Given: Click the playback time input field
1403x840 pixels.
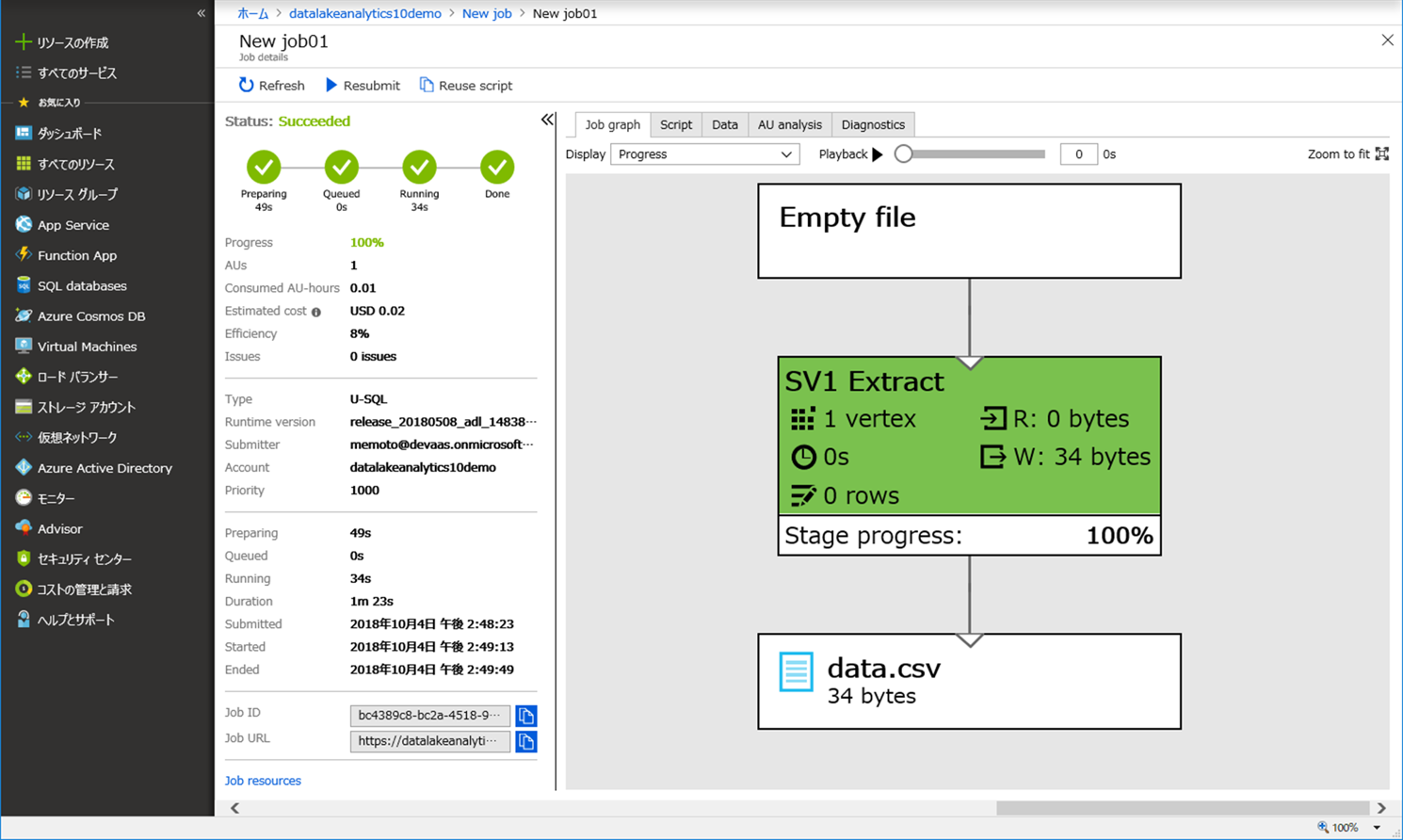Looking at the screenshot, I should 1079,154.
